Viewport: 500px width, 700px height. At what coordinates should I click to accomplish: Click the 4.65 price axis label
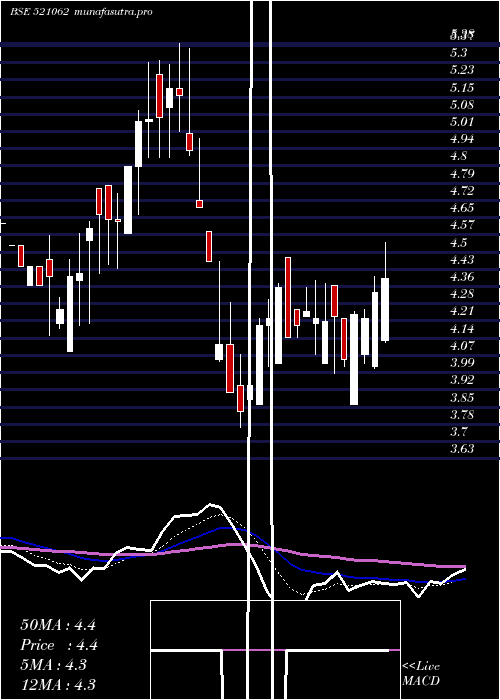(462, 208)
